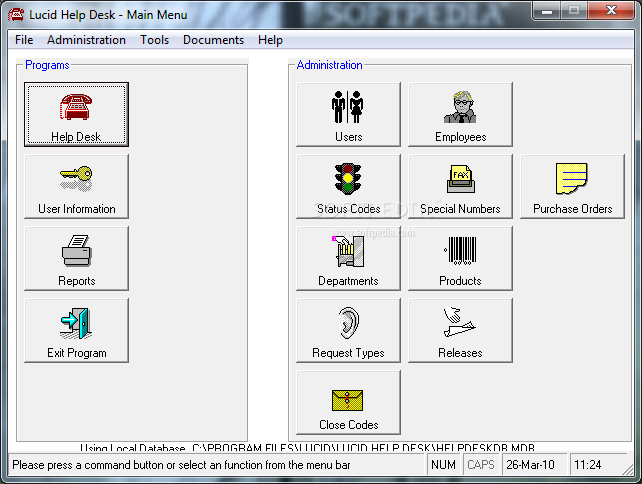
Task: Click the 26-Mar-10 date in status bar
Action: [x=533, y=465]
